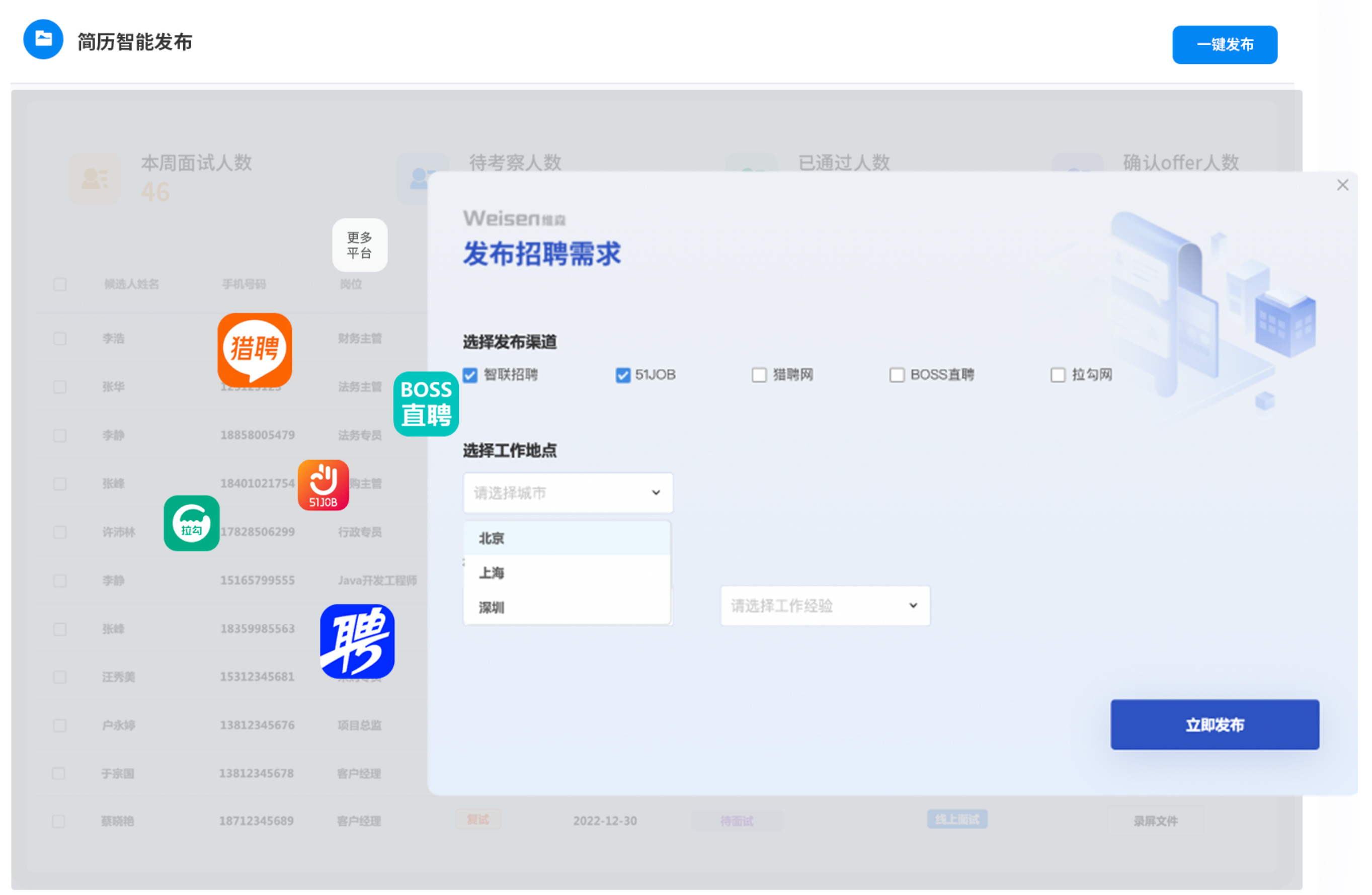Click the phone number 15312345681
Screen dimensions: 1372x895
[257, 677]
